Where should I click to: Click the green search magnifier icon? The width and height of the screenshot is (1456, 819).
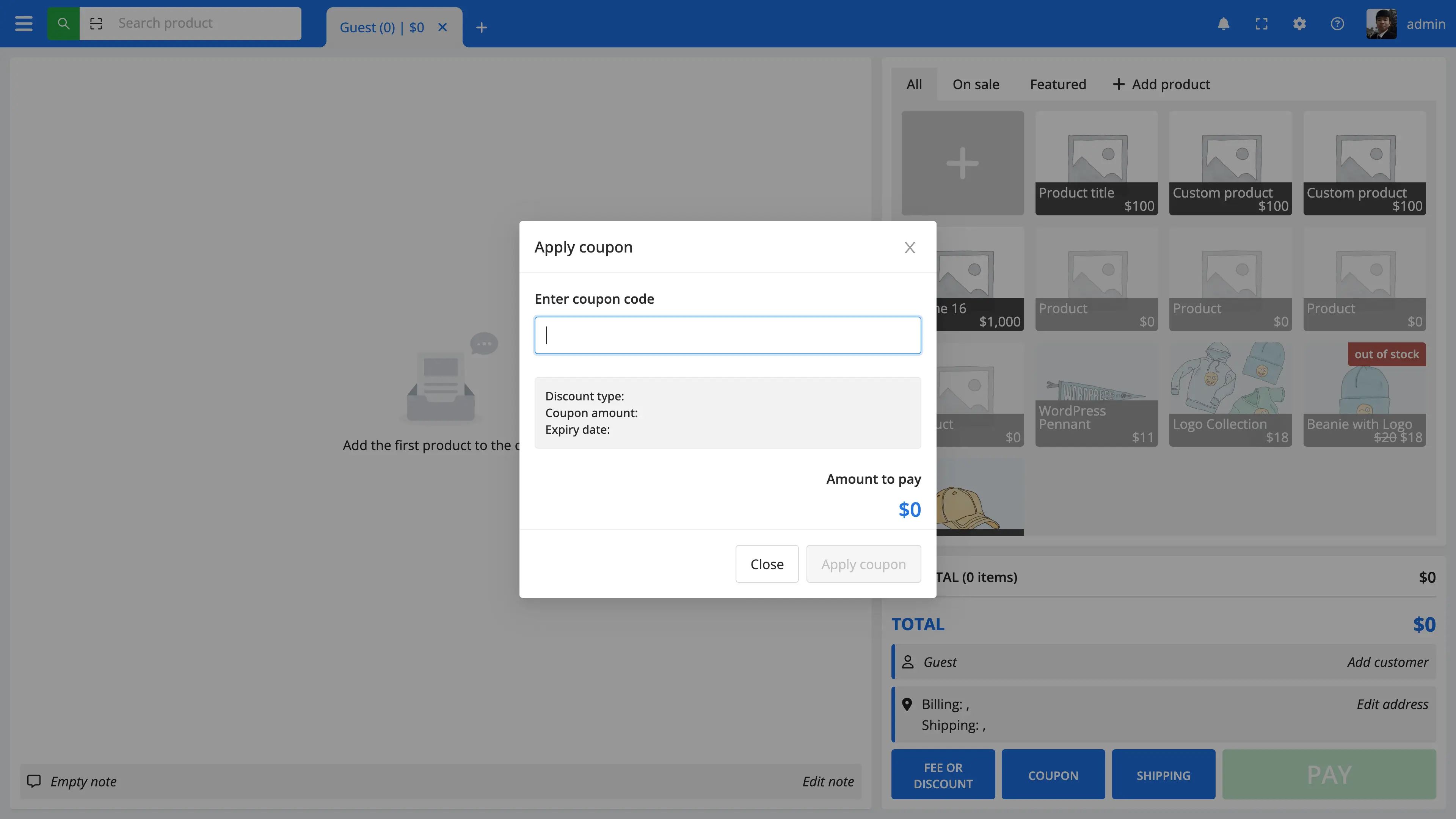click(x=63, y=24)
